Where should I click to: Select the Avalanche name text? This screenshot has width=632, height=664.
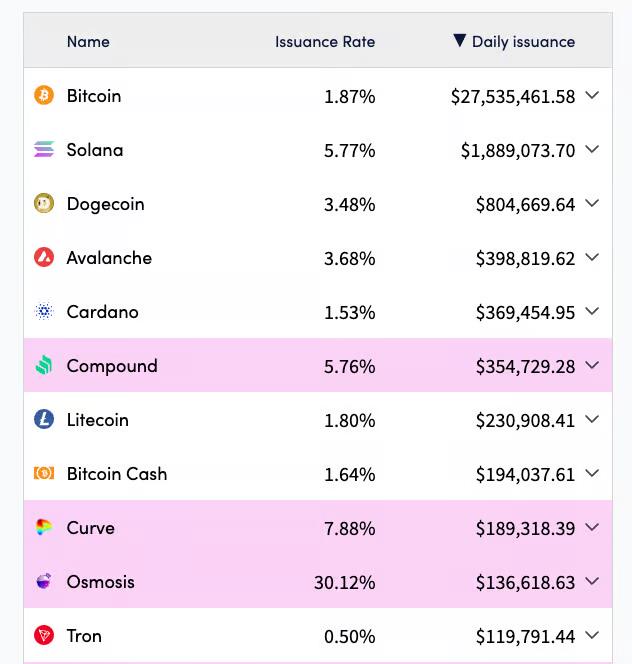[109, 258]
